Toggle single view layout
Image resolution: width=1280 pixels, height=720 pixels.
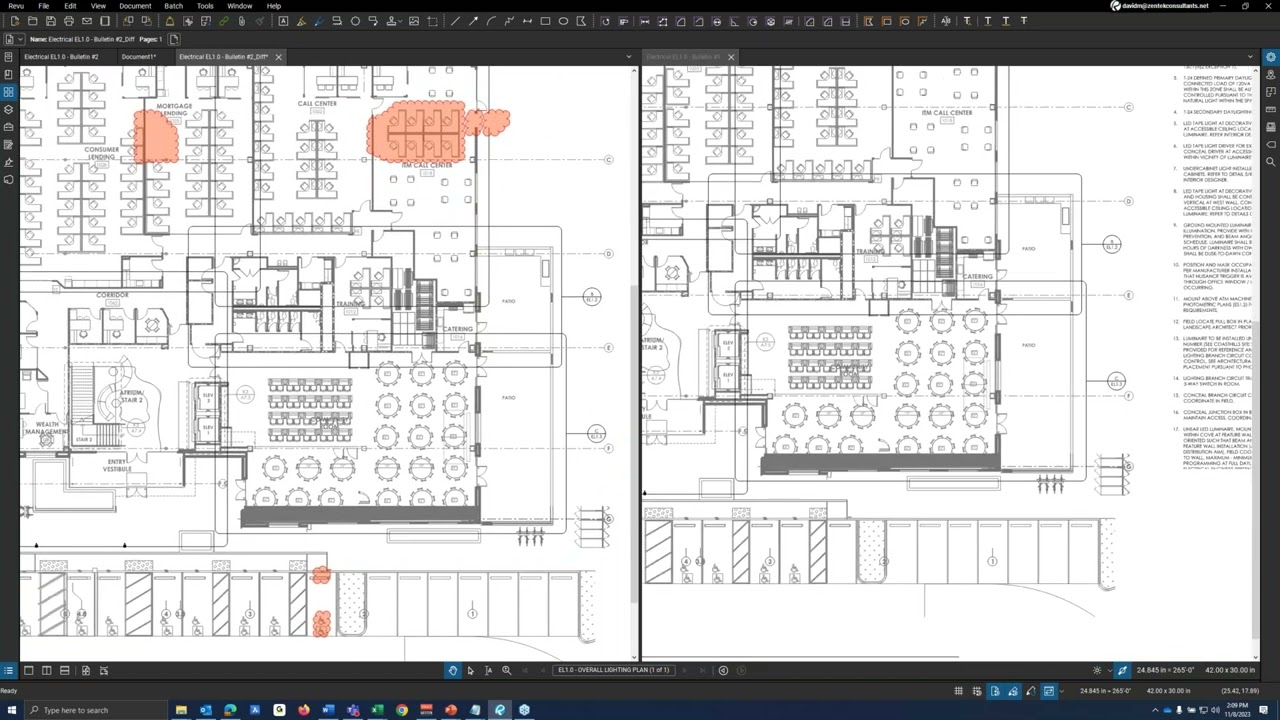(x=28, y=670)
